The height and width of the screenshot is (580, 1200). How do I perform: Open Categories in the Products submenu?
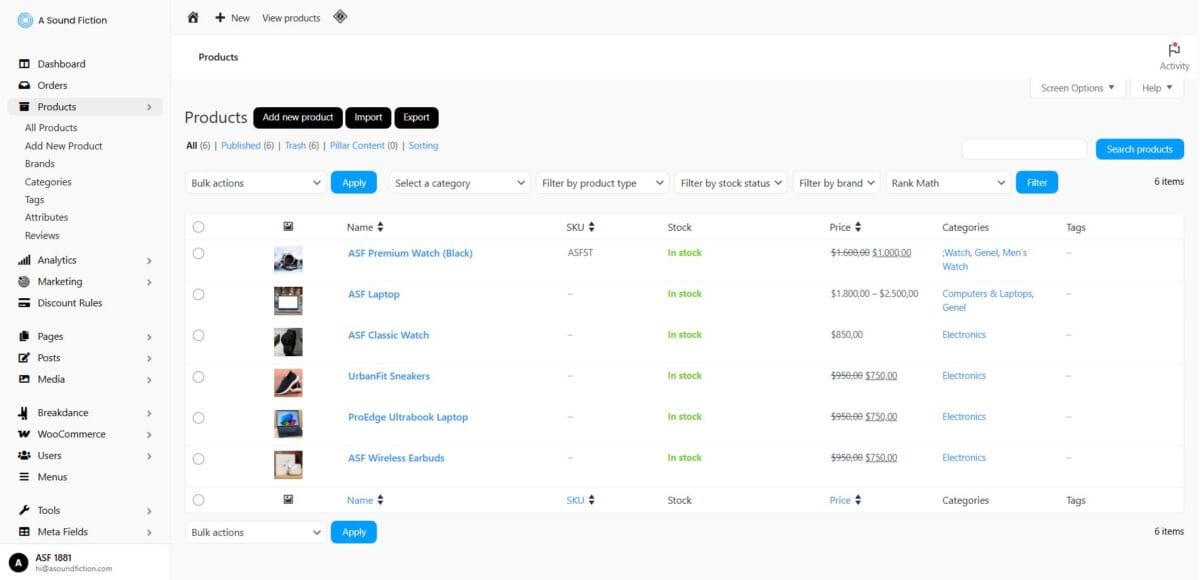coord(48,182)
